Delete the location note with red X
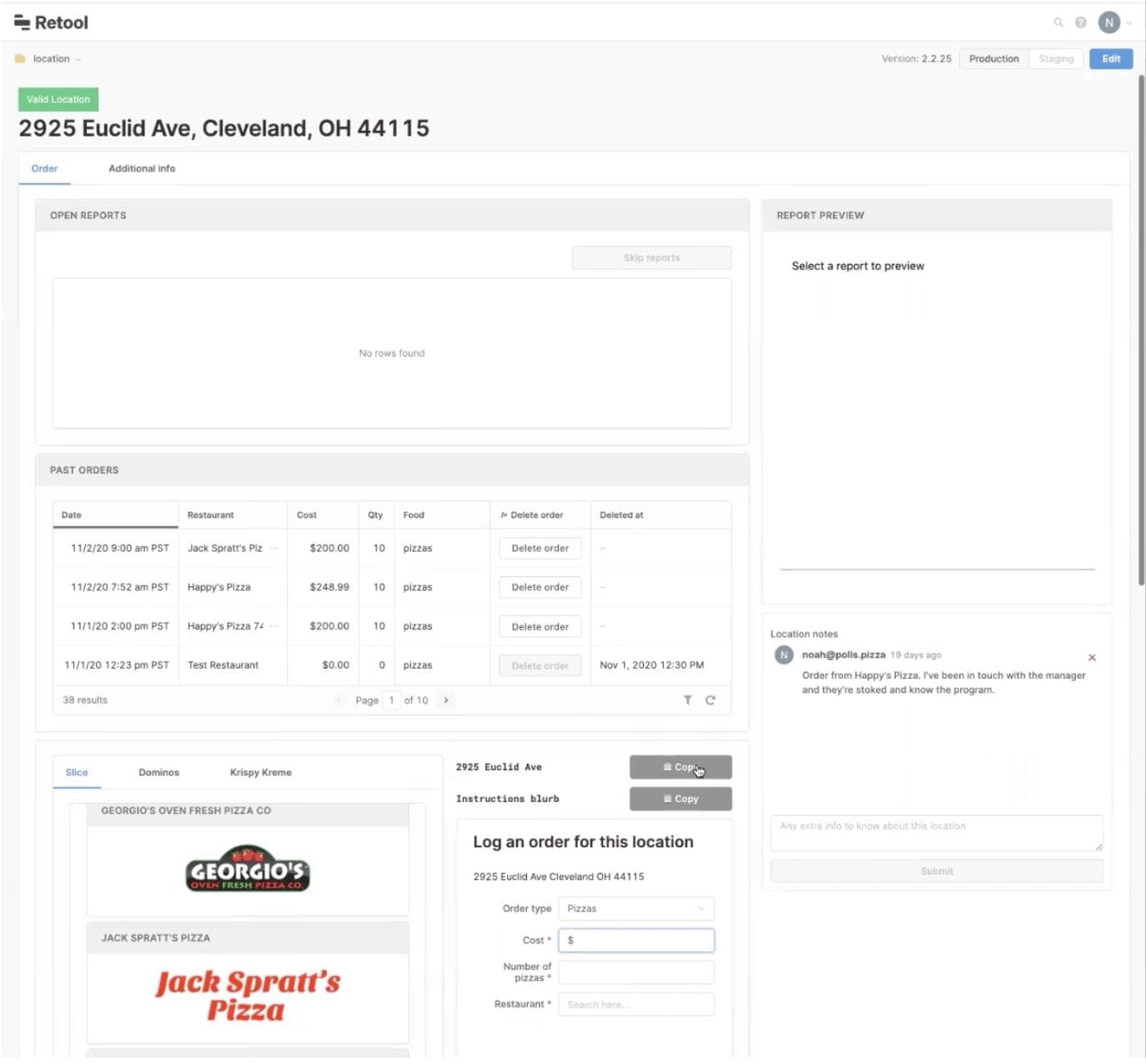Image resolution: width=1146 pixels, height=1064 pixels. click(x=1092, y=657)
